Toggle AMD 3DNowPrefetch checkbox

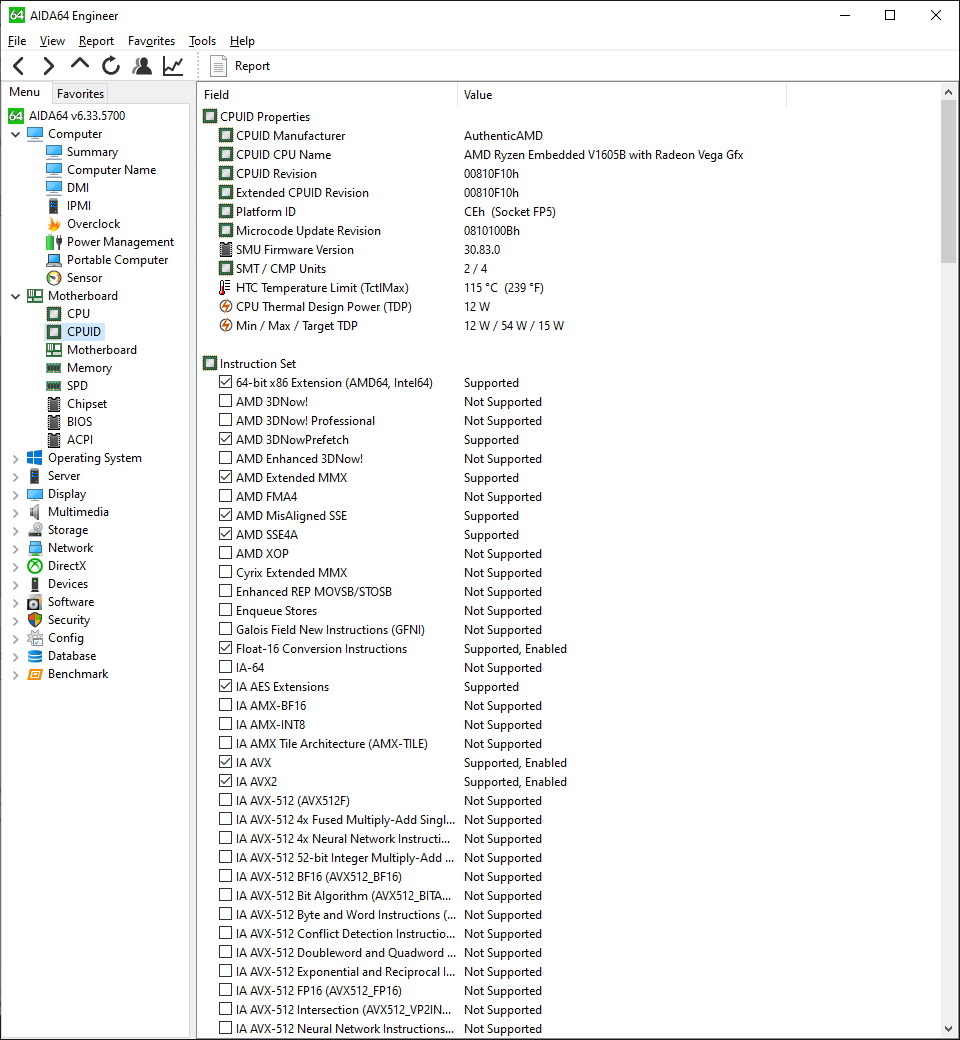pyautogui.click(x=226, y=439)
